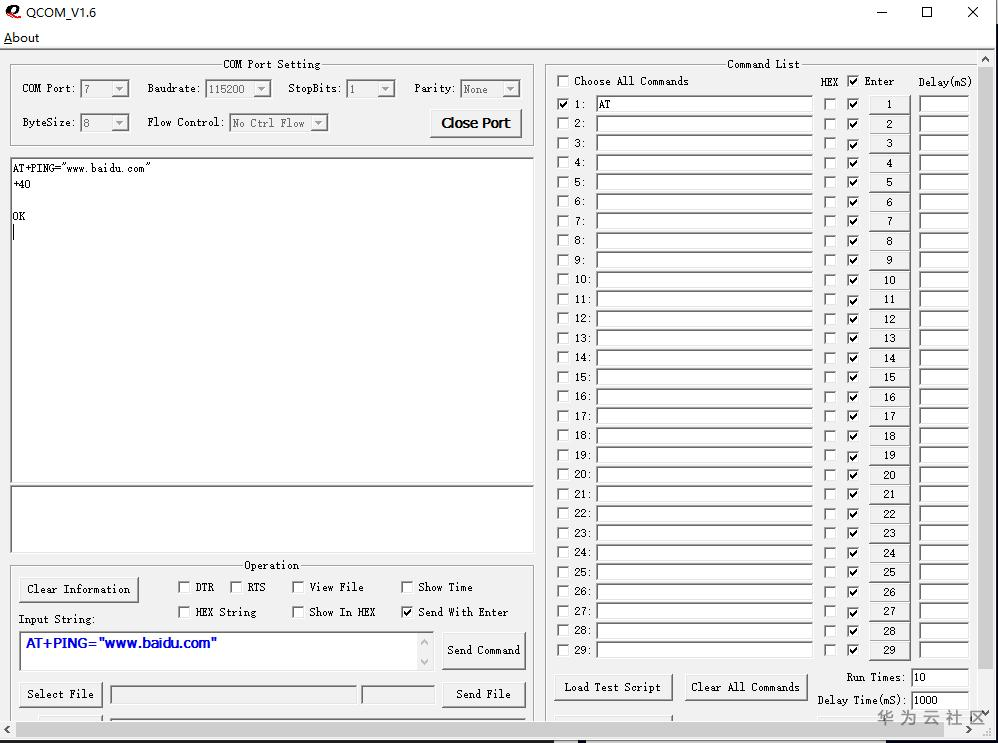Image resolution: width=998 pixels, height=743 pixels.
Task: Click the command 29 text field
Action: (x=705, y=650)
